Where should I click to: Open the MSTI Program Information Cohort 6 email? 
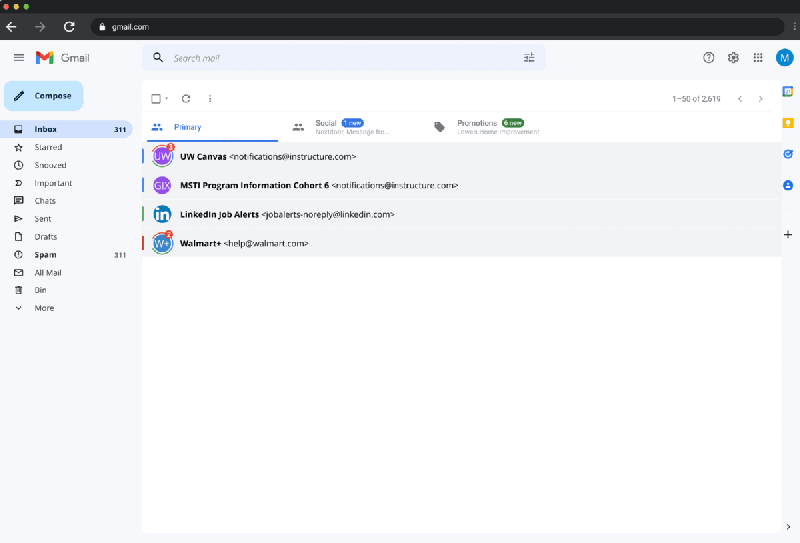tap(462, 185)
